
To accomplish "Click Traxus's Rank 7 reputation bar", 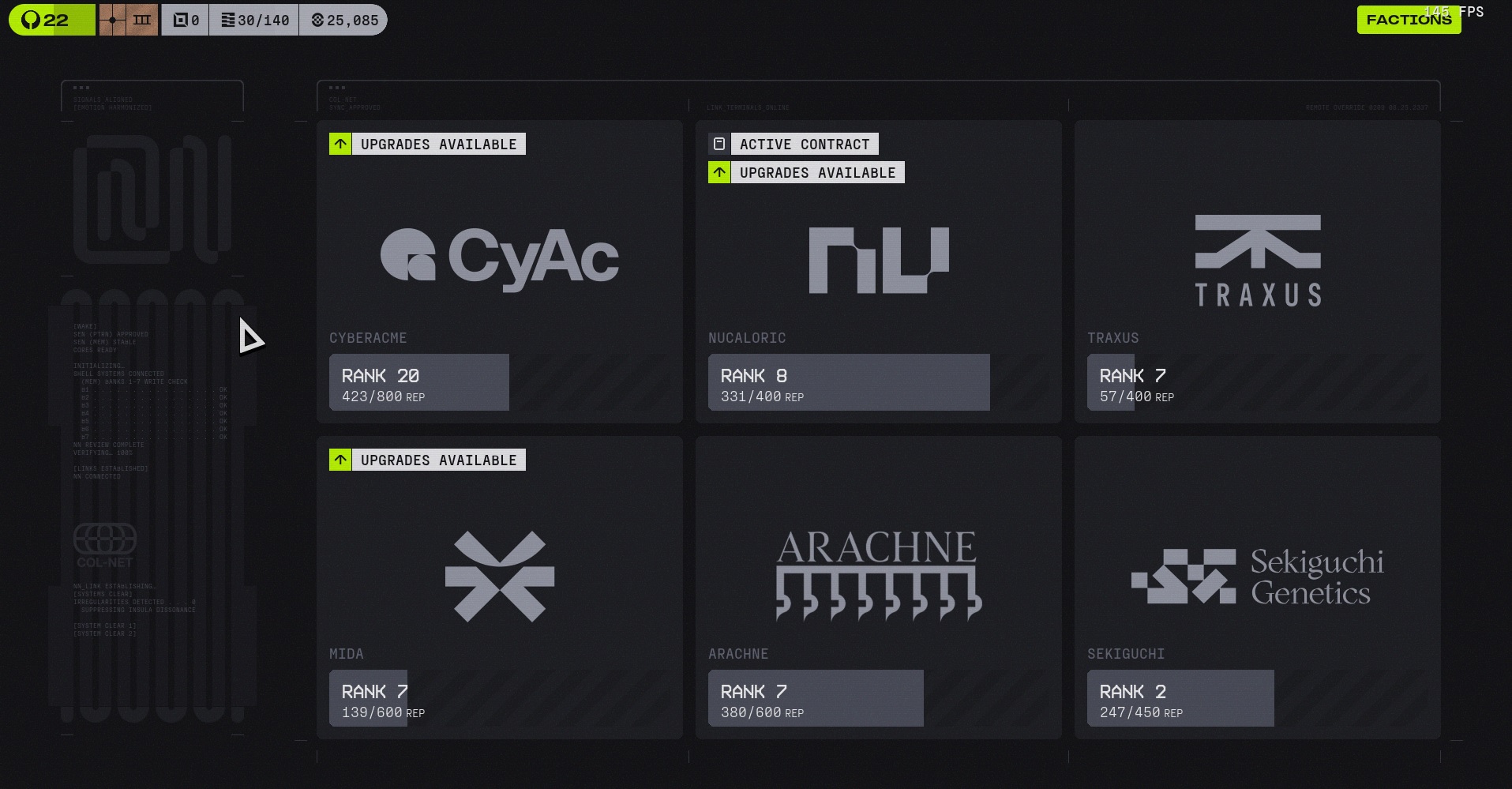I will click(x=1258, y=382).
